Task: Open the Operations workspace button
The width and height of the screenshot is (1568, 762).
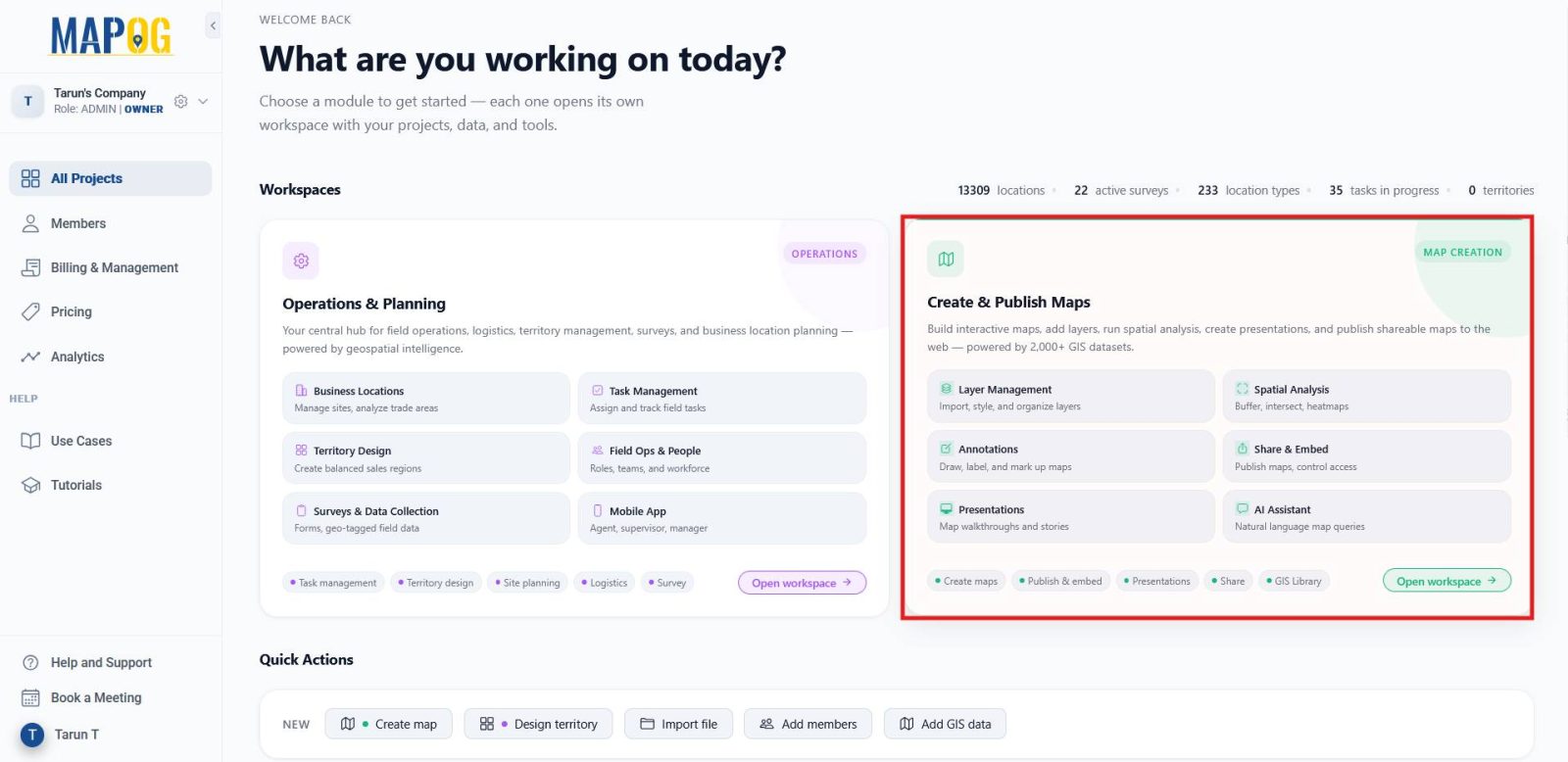Action: tap(802, 582)
